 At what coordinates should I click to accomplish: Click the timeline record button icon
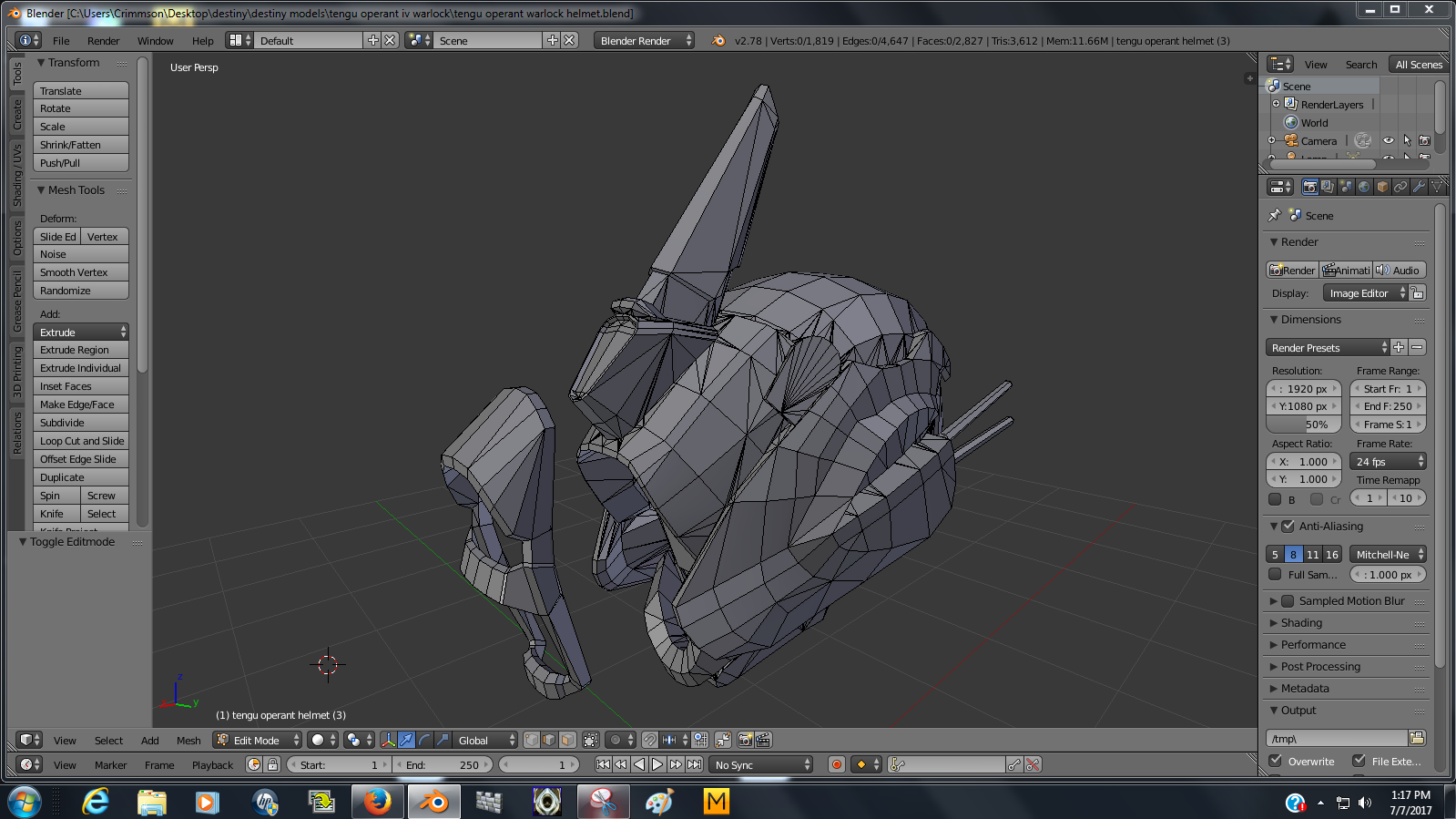(836, 765)
